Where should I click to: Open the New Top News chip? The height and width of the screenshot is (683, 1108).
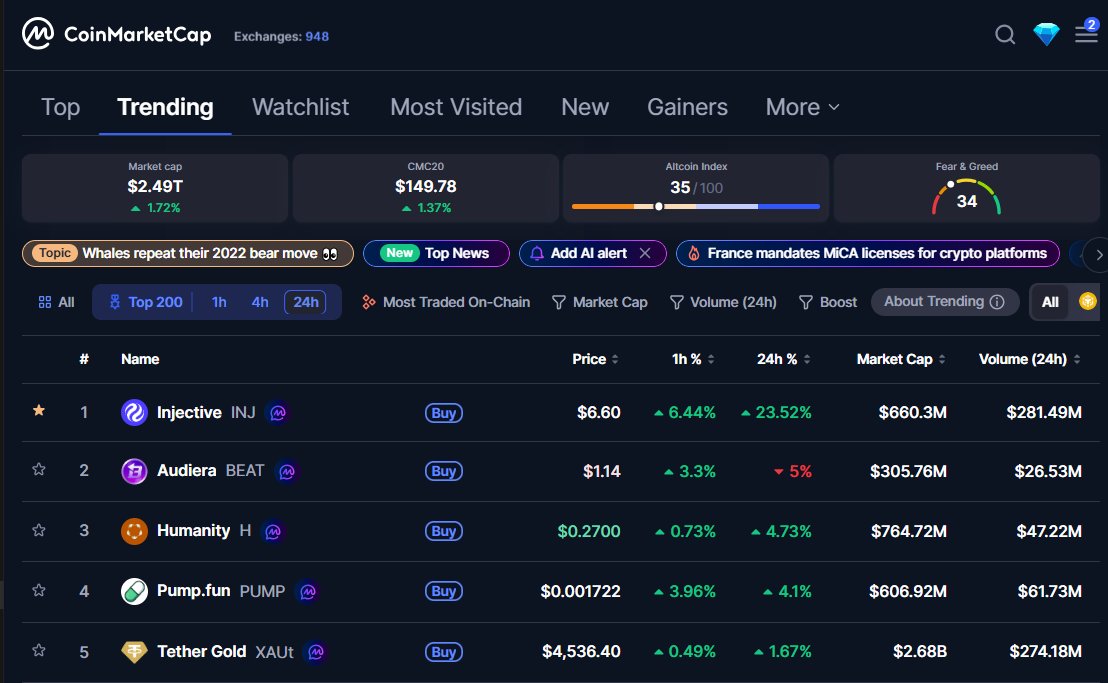[x=436, y=254]
